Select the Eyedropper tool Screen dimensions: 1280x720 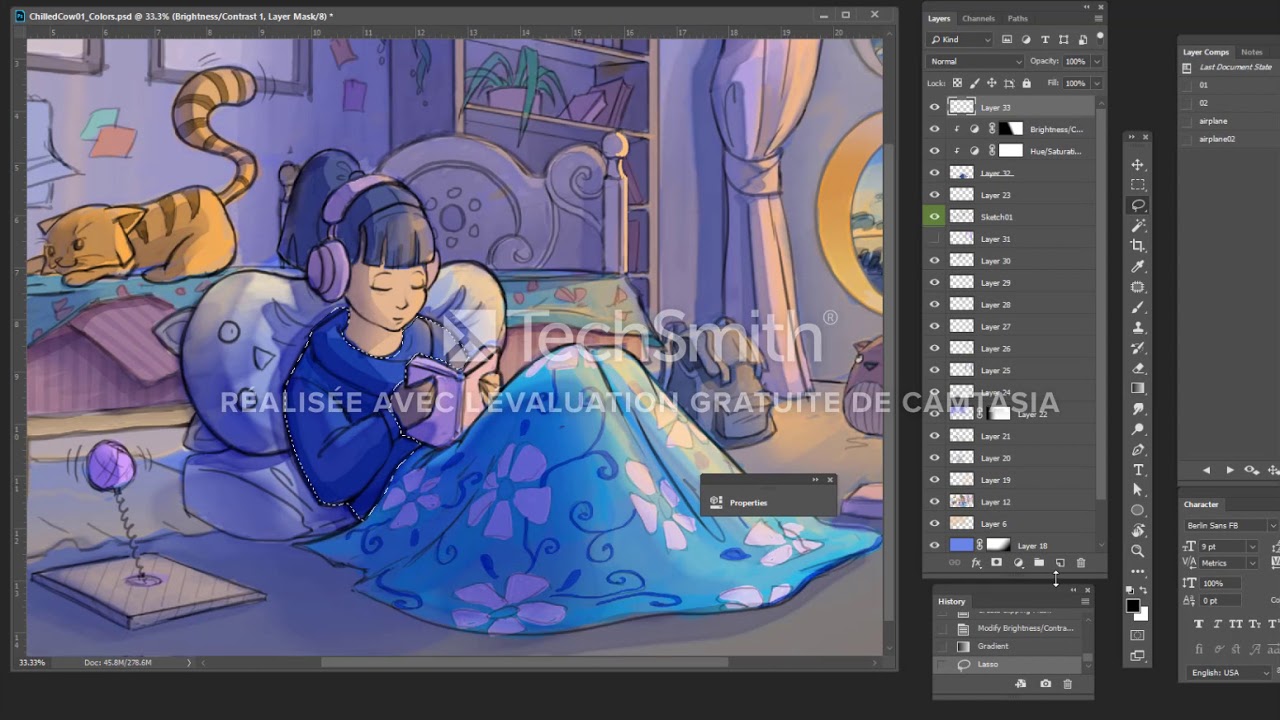coord(1138,267)
